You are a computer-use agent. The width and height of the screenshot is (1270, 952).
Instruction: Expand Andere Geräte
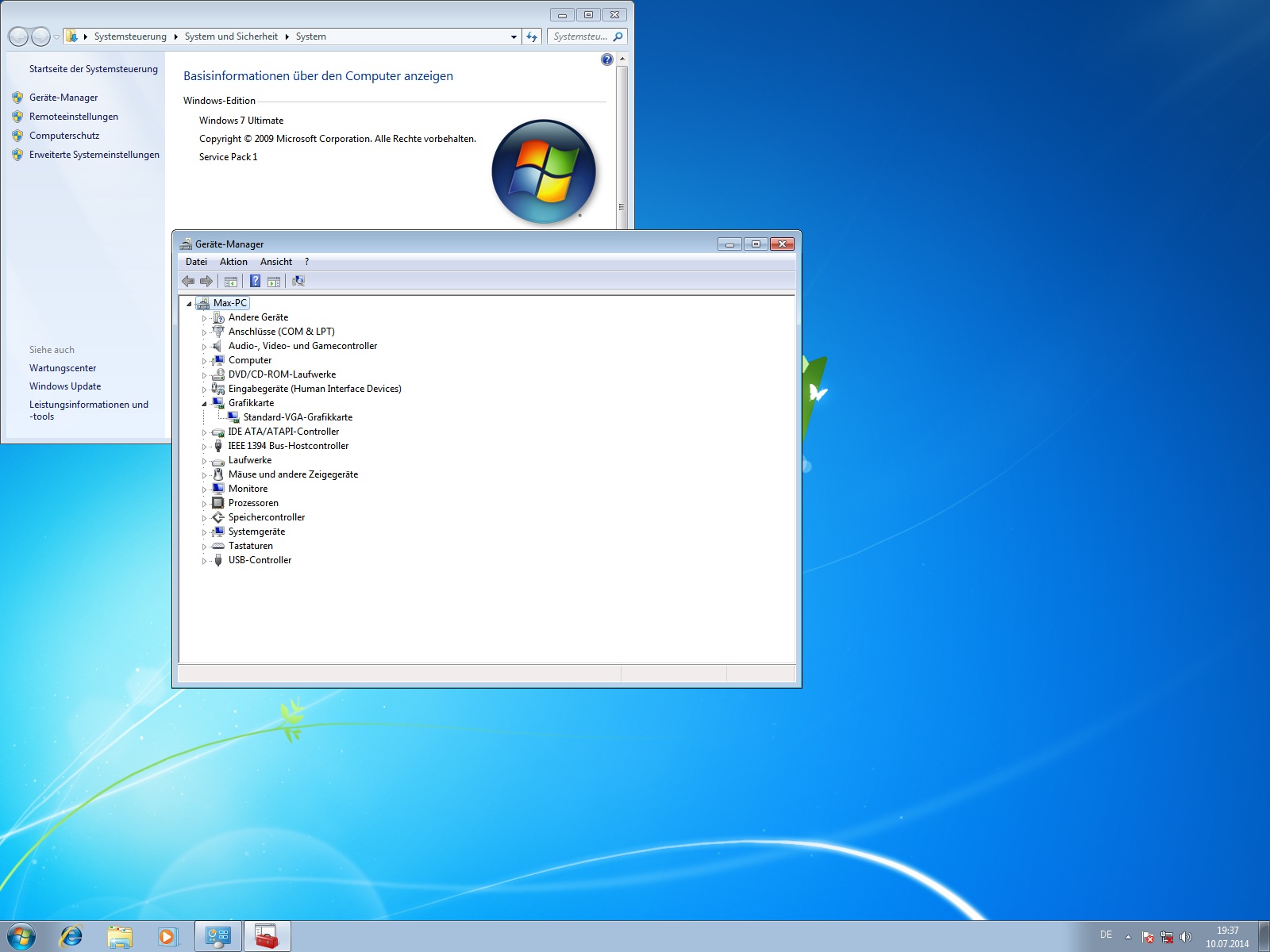204,318
